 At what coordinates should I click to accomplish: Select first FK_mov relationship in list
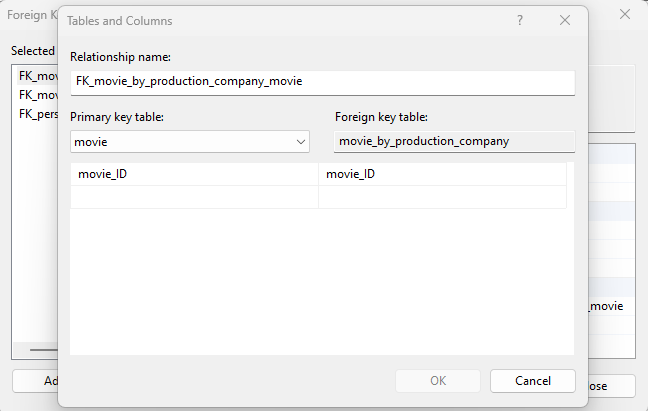click(x=35, y=76)
